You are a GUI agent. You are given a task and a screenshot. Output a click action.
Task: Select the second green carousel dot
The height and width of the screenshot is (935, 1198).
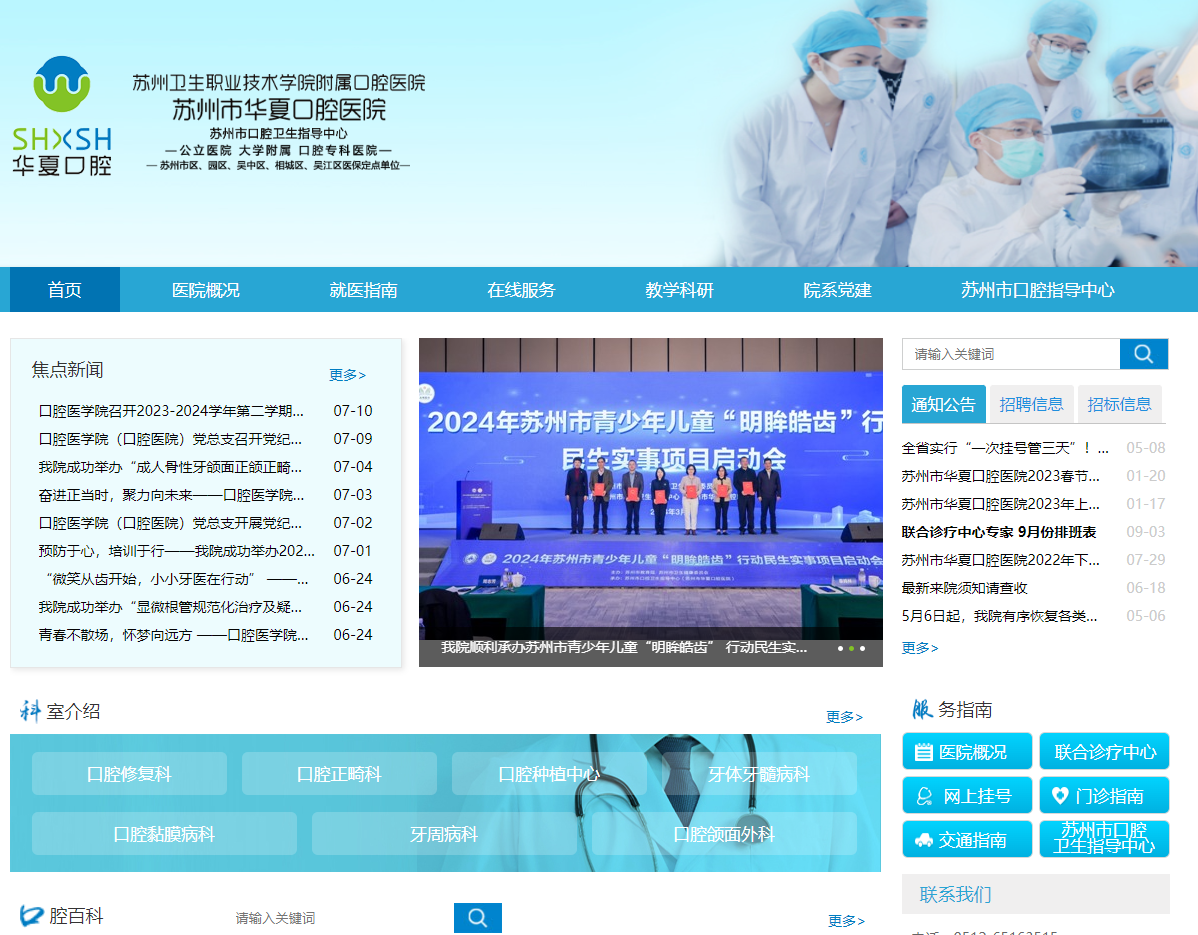(x=851, y=649)
